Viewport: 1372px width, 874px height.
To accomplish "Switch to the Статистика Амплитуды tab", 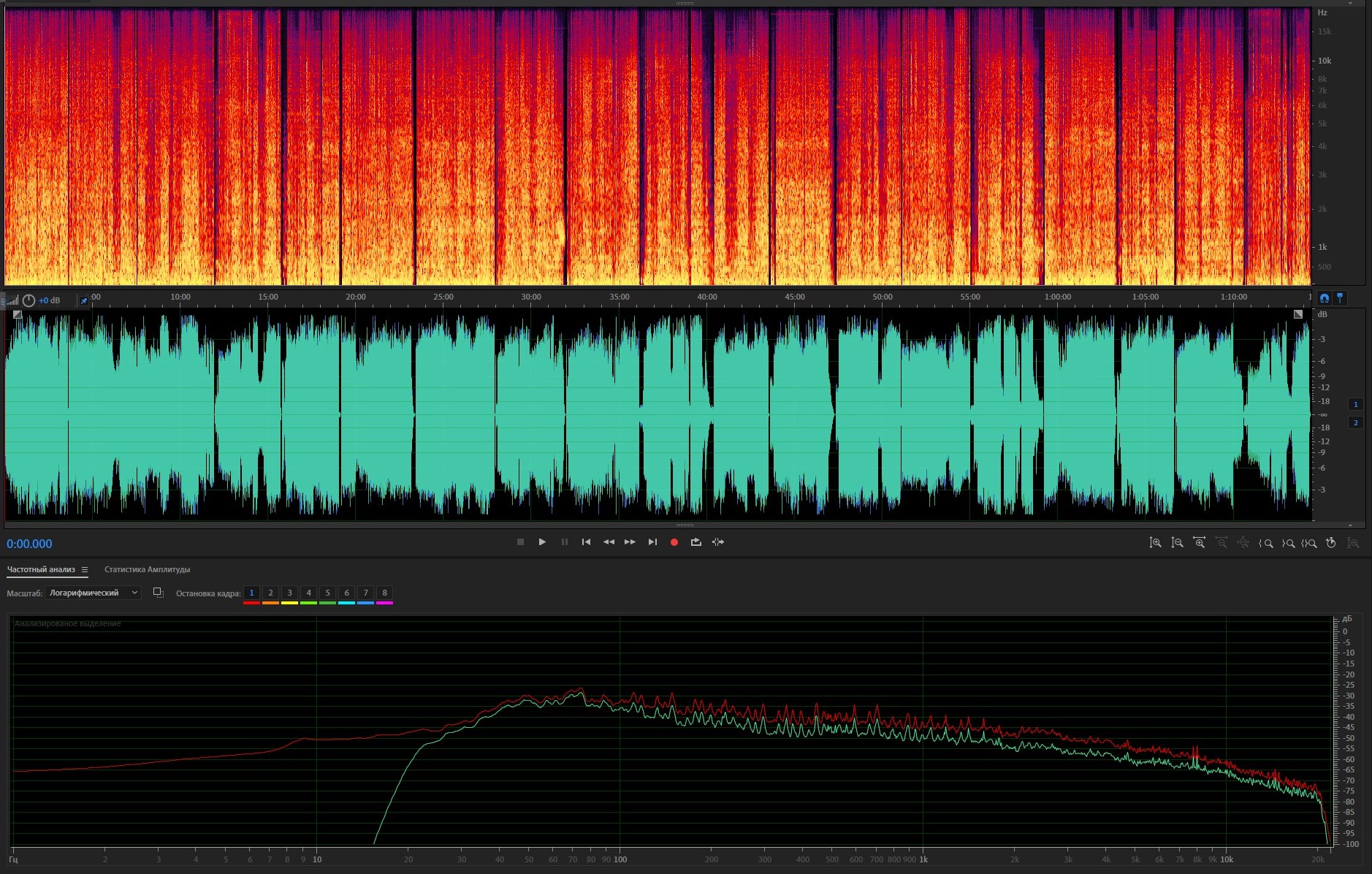I will pyautogui.click(x=147, y=569).
